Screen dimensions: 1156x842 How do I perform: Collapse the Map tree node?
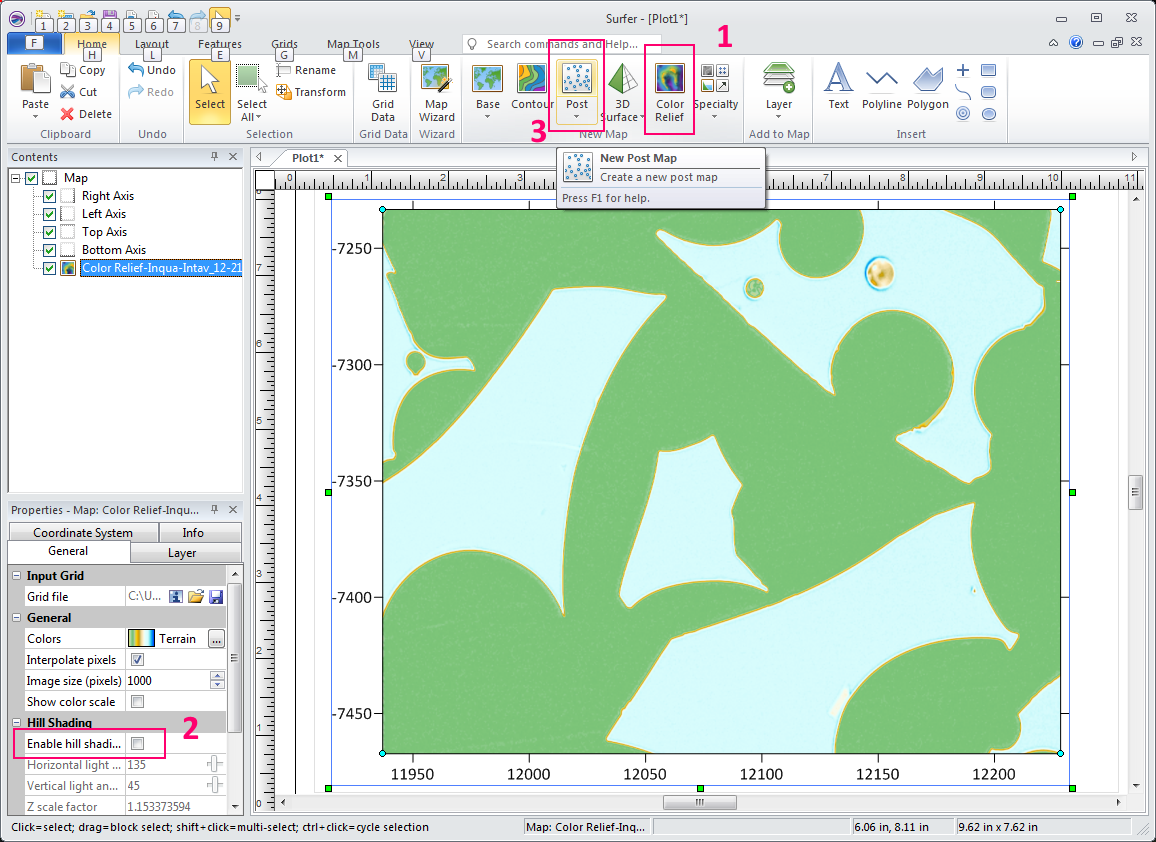pyautogui.click(x=15, y=178)
